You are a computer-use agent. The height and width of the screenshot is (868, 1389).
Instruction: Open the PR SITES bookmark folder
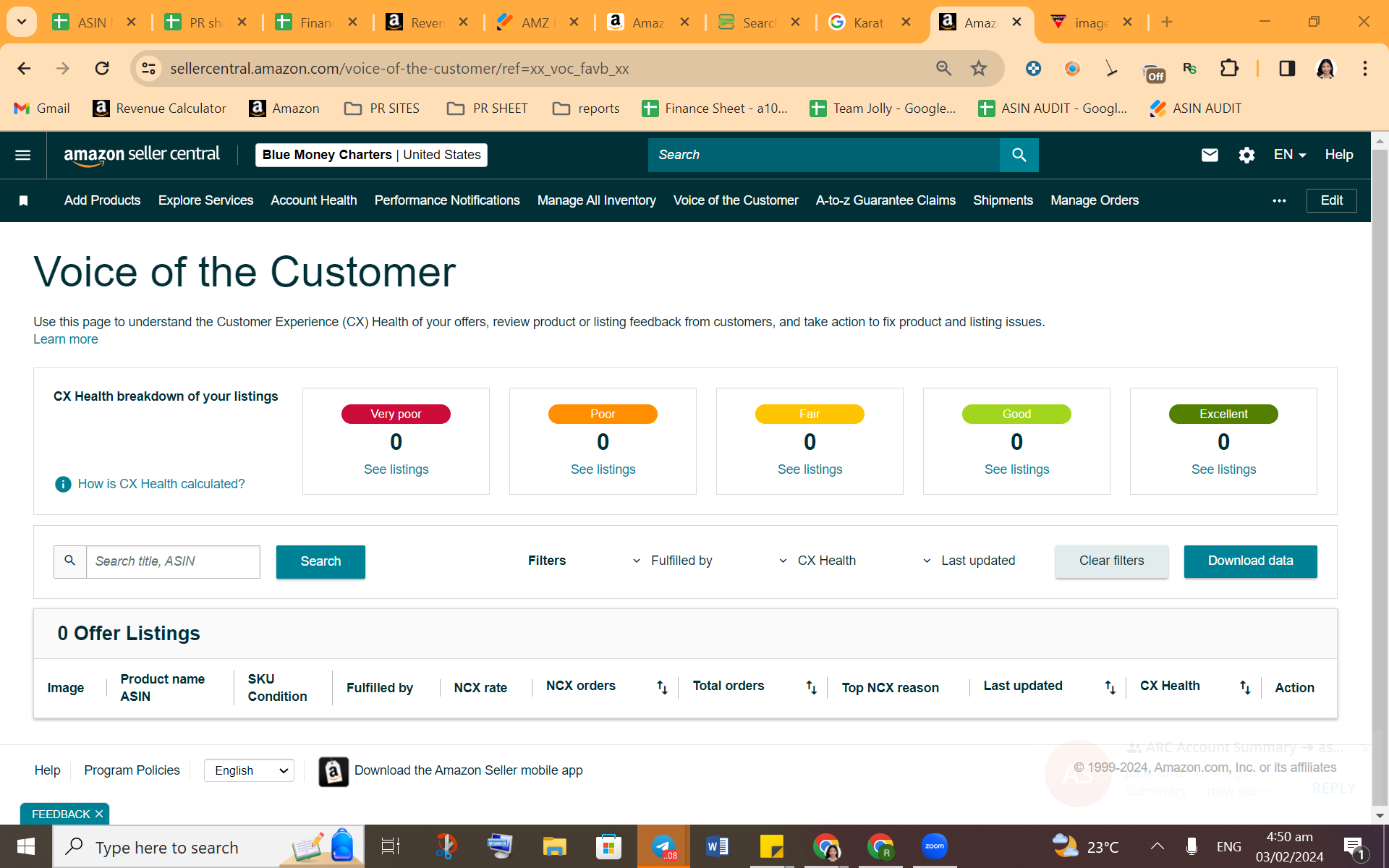coord(382,109)
